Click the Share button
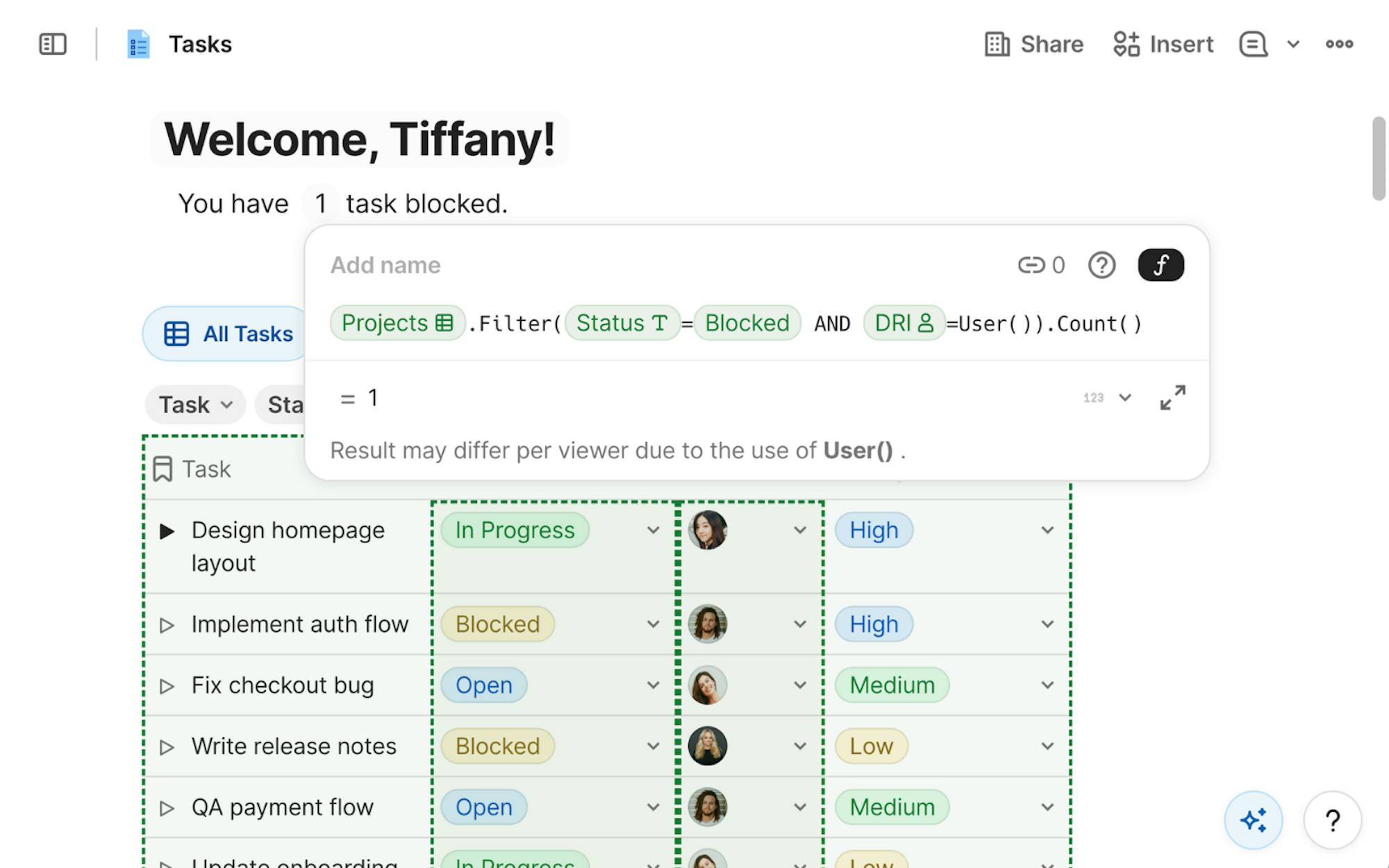1389x868 pixels. 1034,44
